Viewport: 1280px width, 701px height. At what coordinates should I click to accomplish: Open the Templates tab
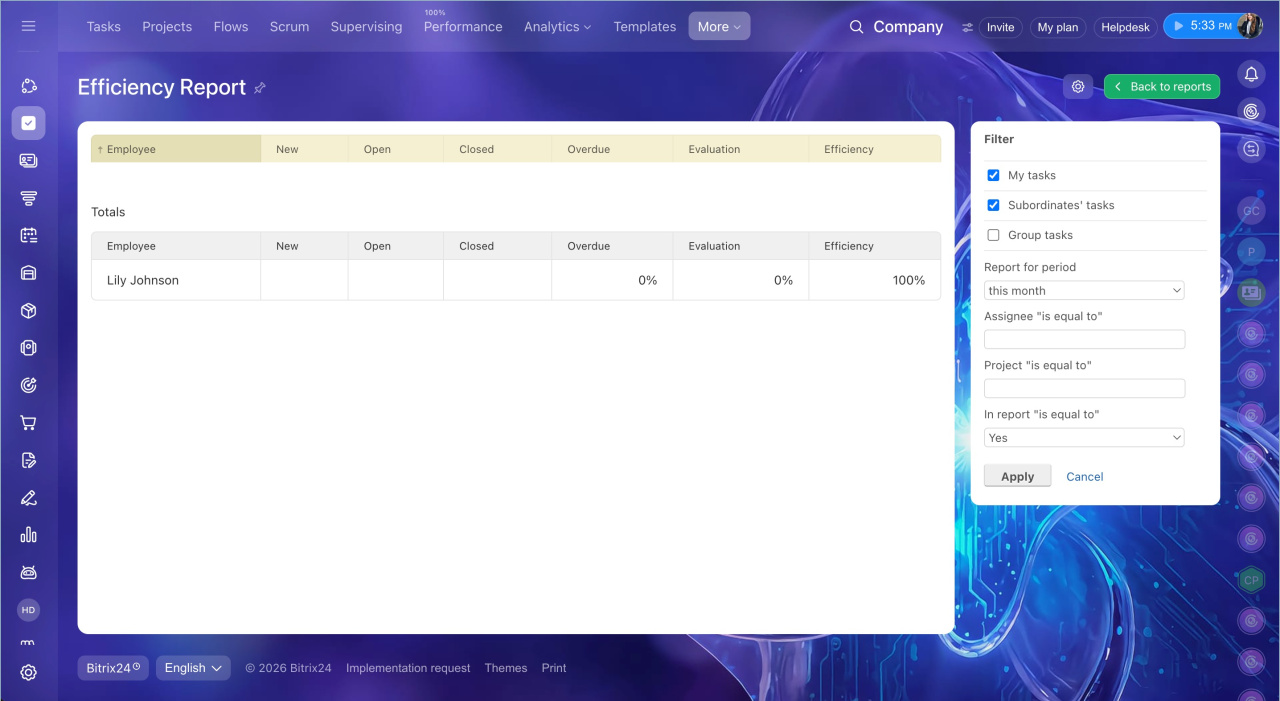(645, 27)
